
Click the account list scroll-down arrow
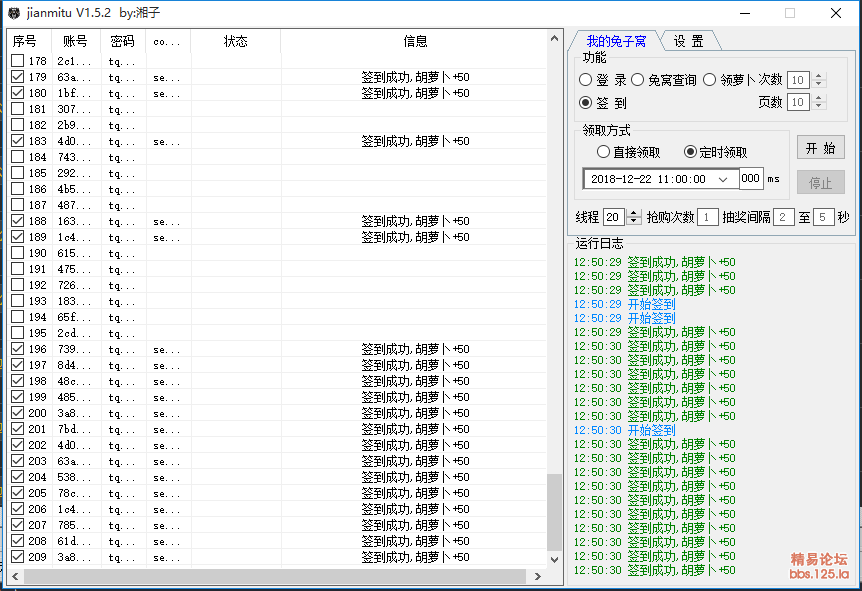[x=554, y=560]
